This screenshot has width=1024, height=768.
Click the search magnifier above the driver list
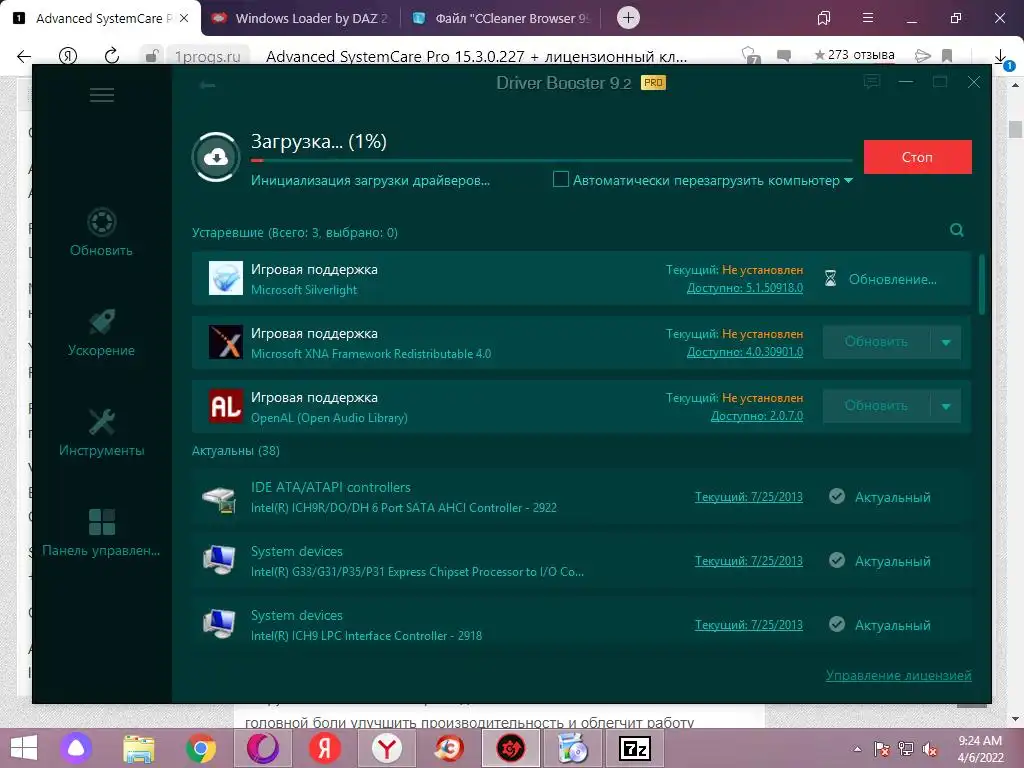point(957,230)
